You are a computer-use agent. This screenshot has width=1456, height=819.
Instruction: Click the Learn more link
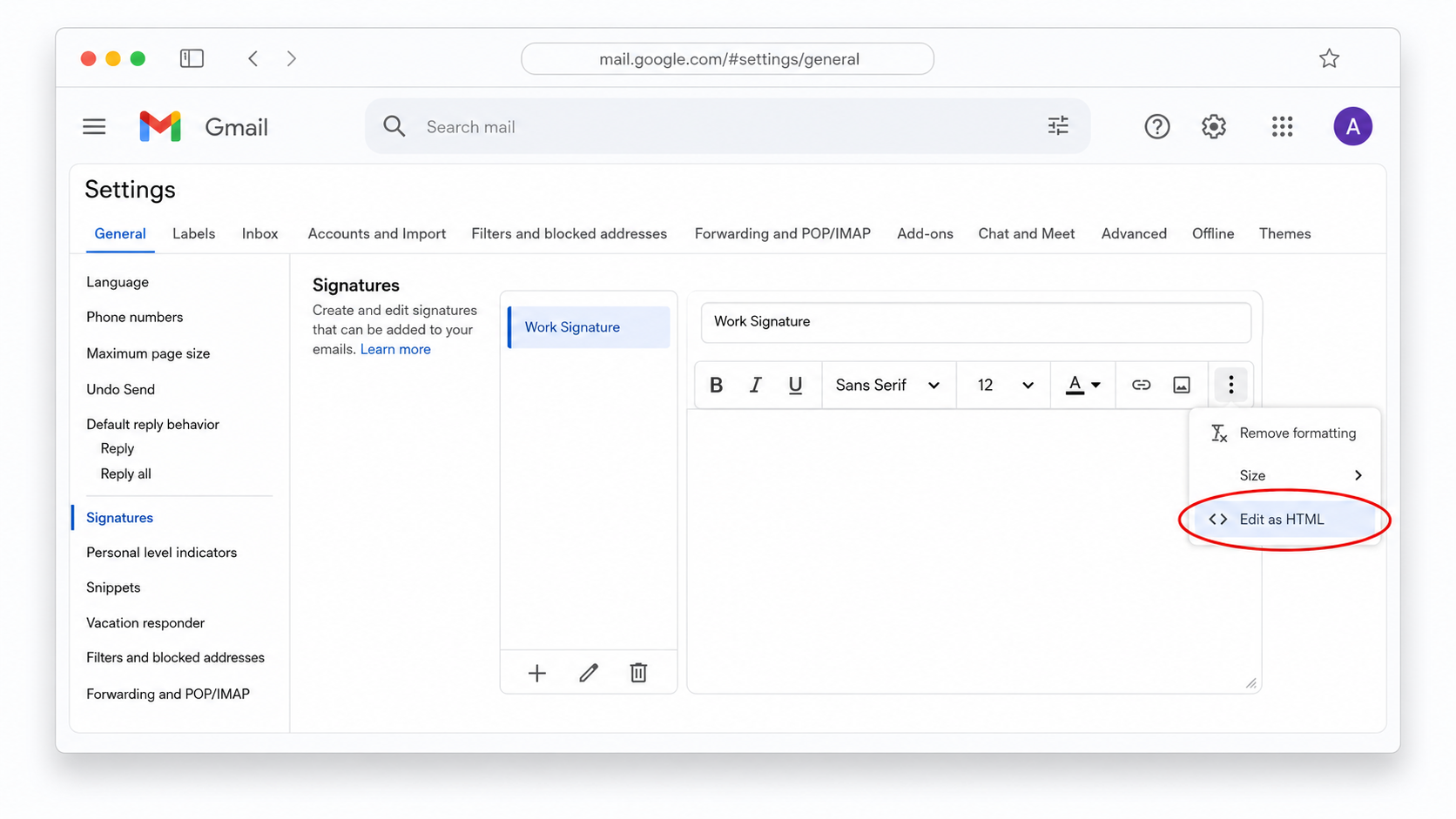tap(395, 349)
